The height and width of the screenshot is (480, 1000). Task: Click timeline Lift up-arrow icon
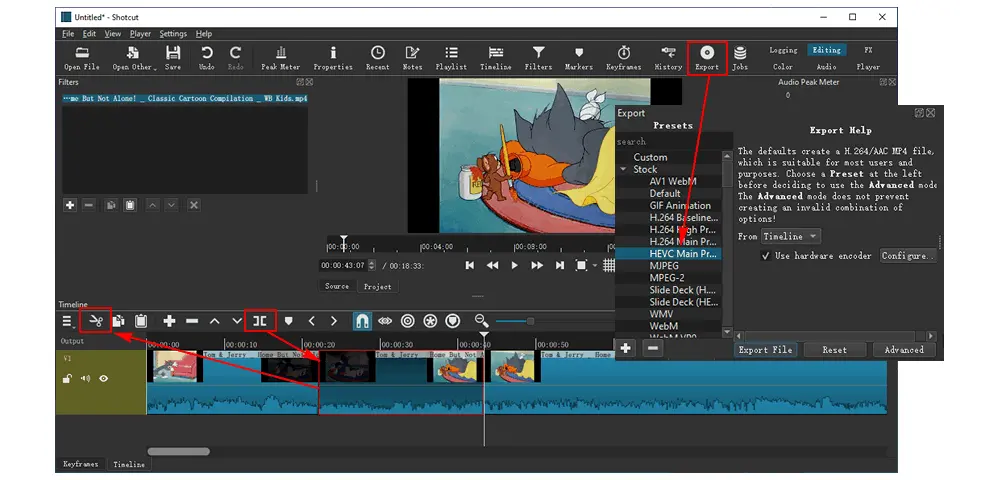(x=215, y=321)
